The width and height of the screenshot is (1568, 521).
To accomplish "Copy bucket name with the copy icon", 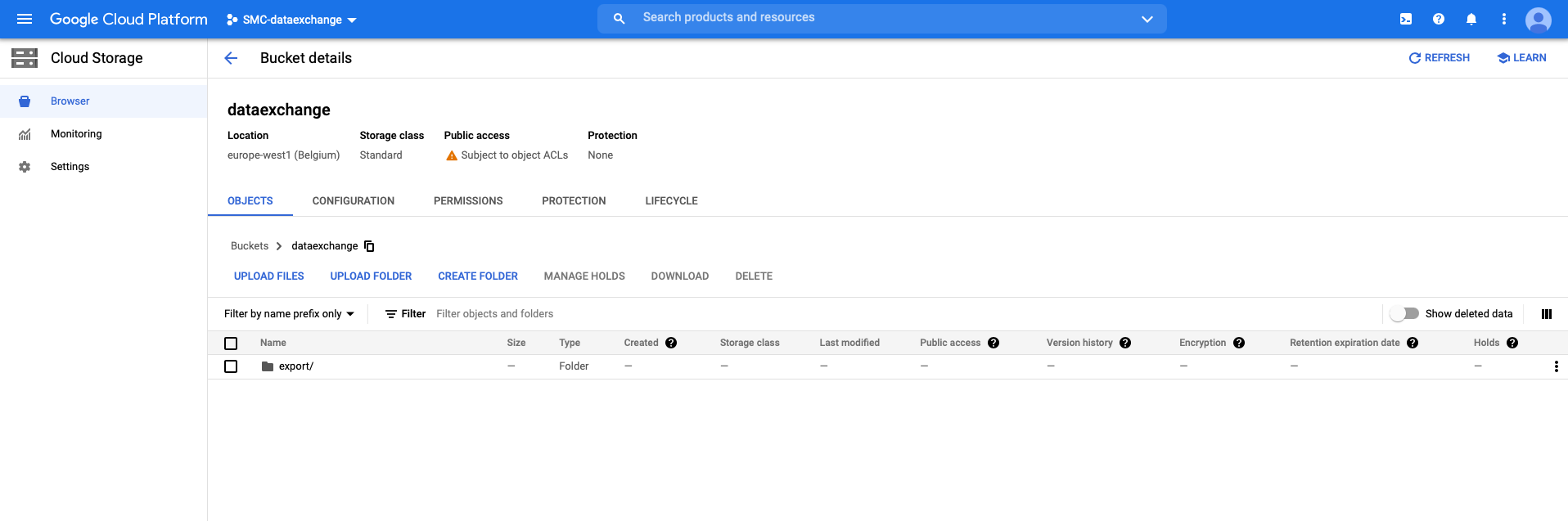I will pyautogui.click(x=369, y=246).
